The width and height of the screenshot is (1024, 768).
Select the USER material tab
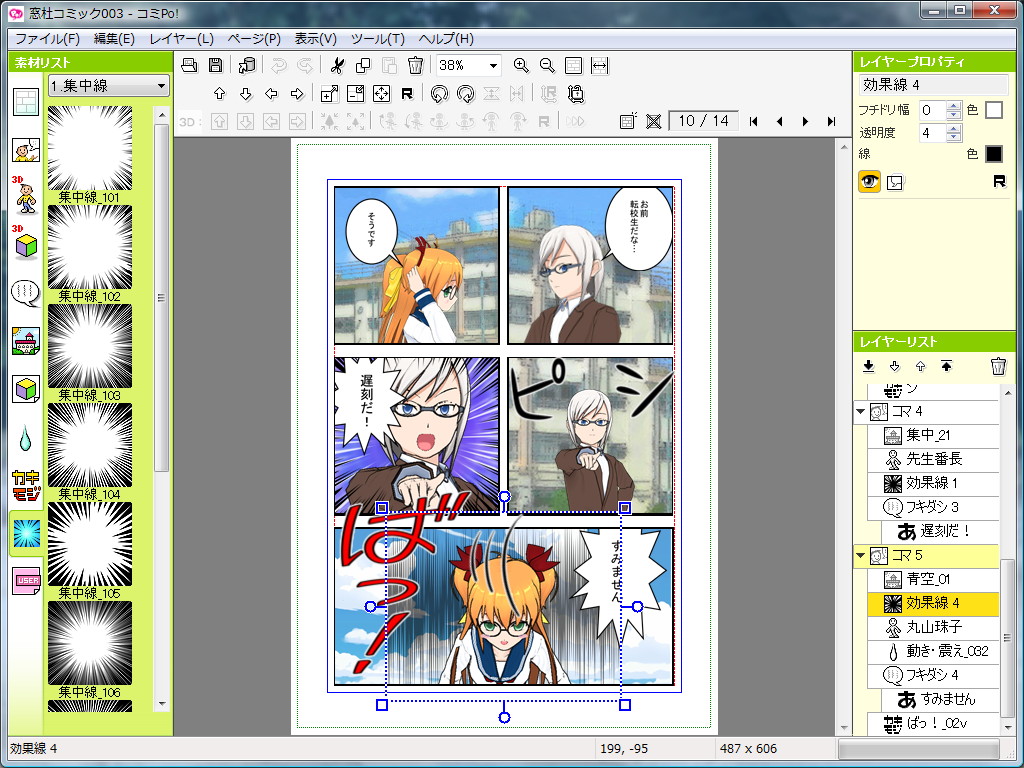coord(26,580)
